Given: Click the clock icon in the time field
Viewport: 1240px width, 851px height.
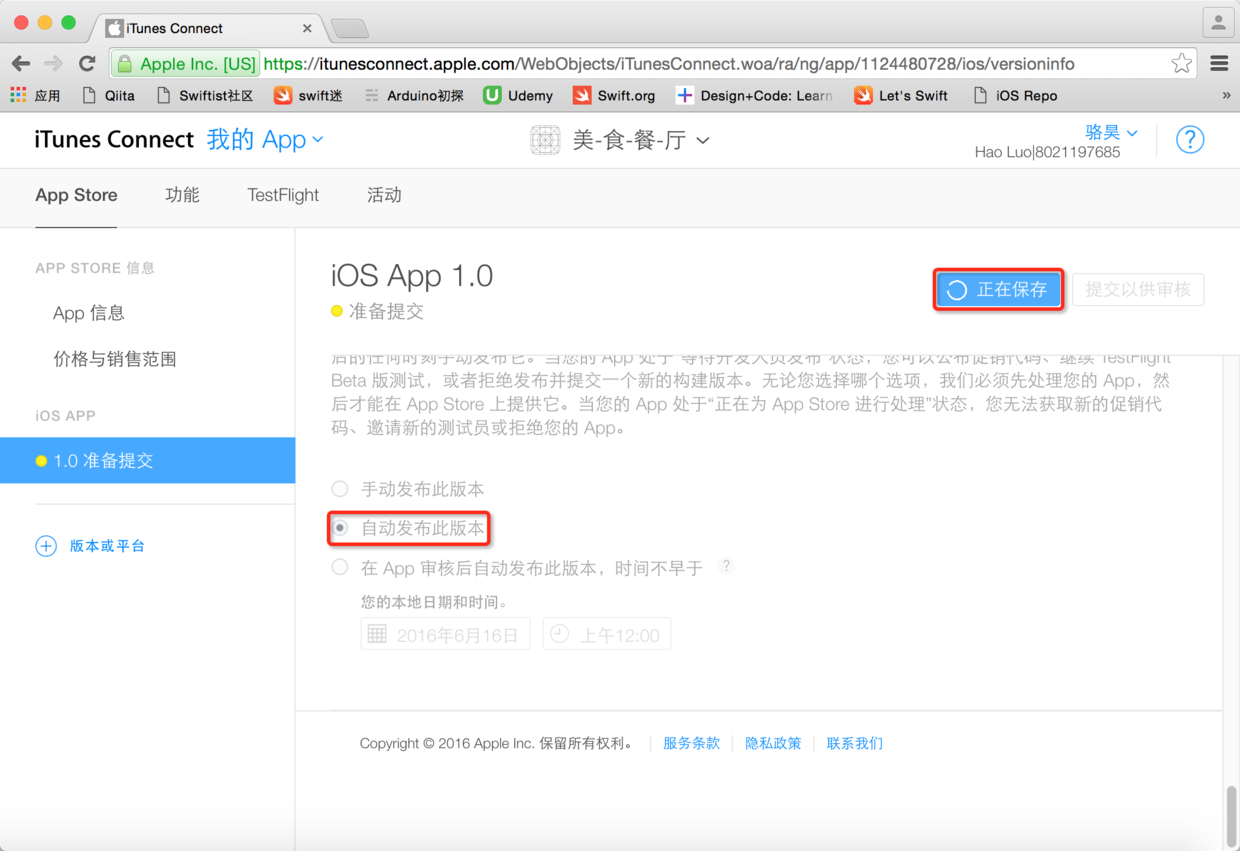Looking at the screenshot, I should click(x=559, y=634).
